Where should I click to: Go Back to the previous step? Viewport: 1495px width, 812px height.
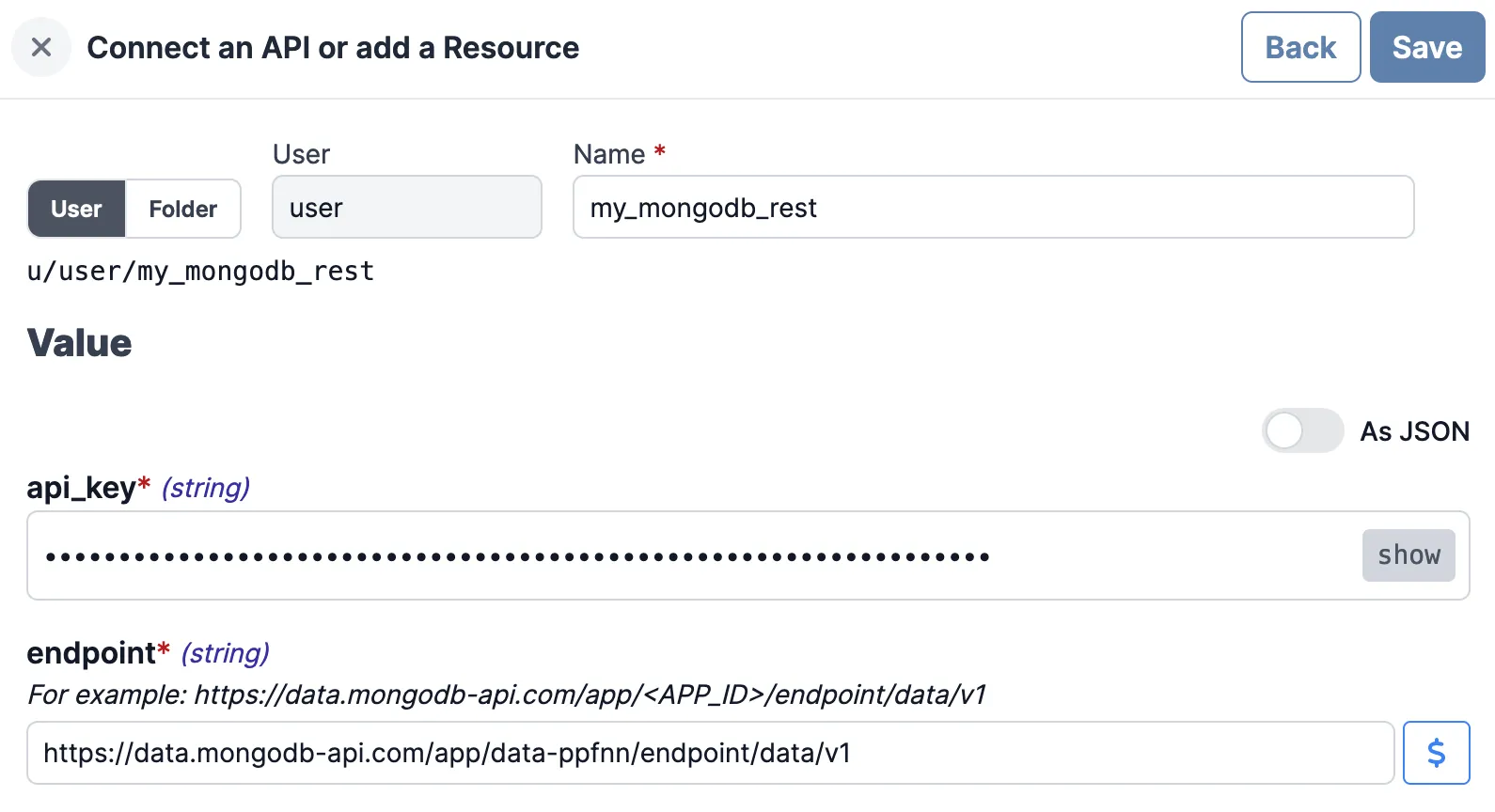click(1300, 47)
